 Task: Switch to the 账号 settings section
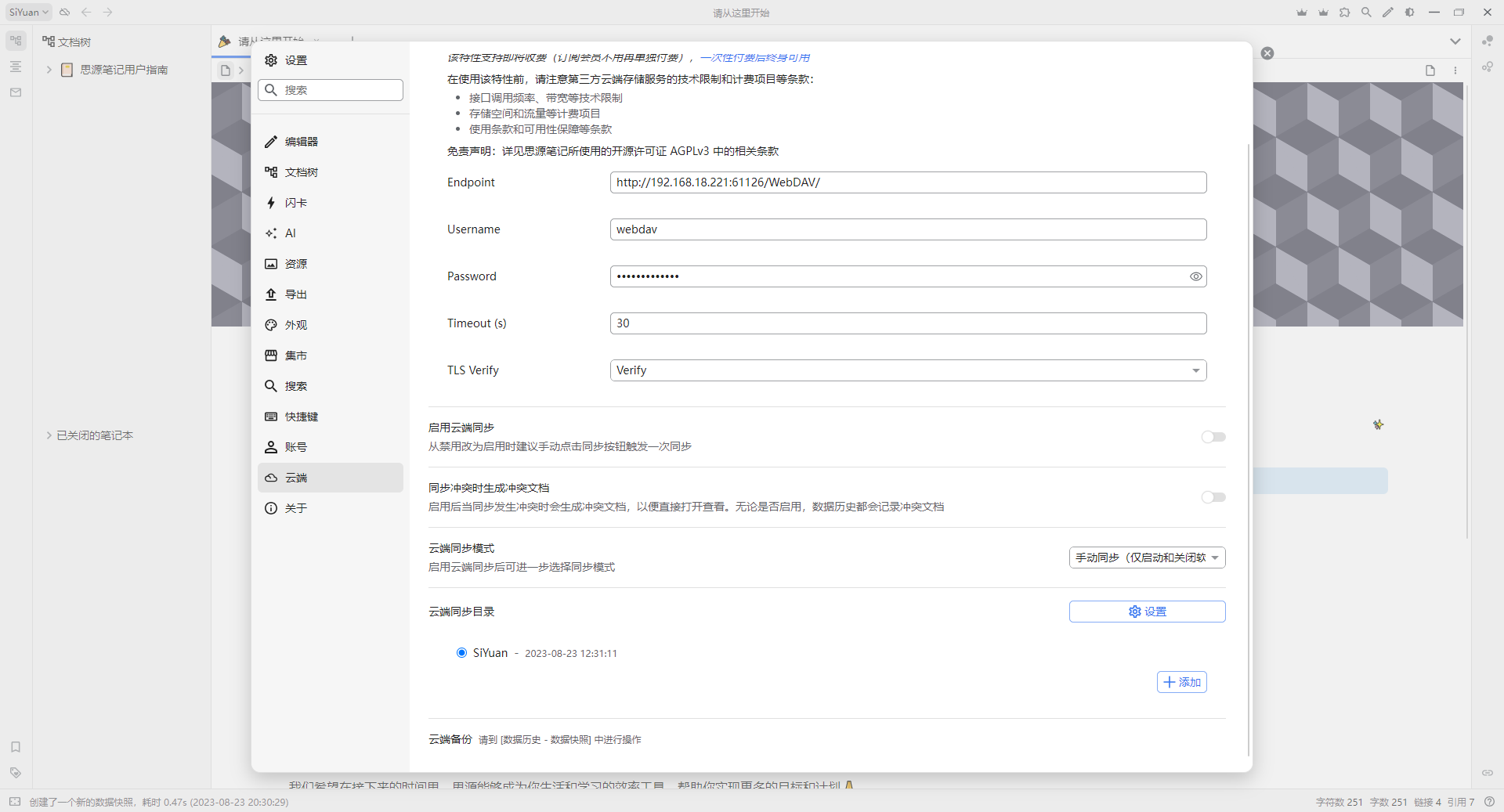(330, 447)
